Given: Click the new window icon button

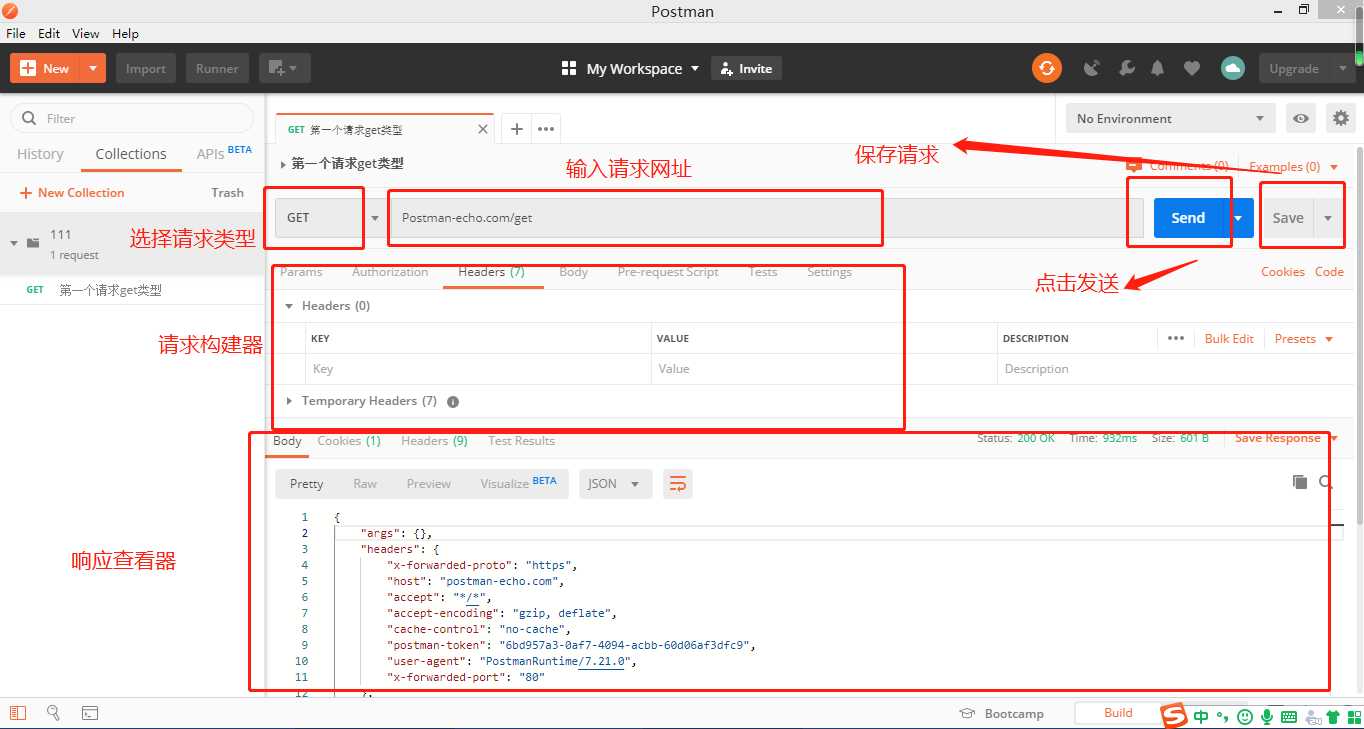Looking at the screenshot, I should click(x=285, y=68).
